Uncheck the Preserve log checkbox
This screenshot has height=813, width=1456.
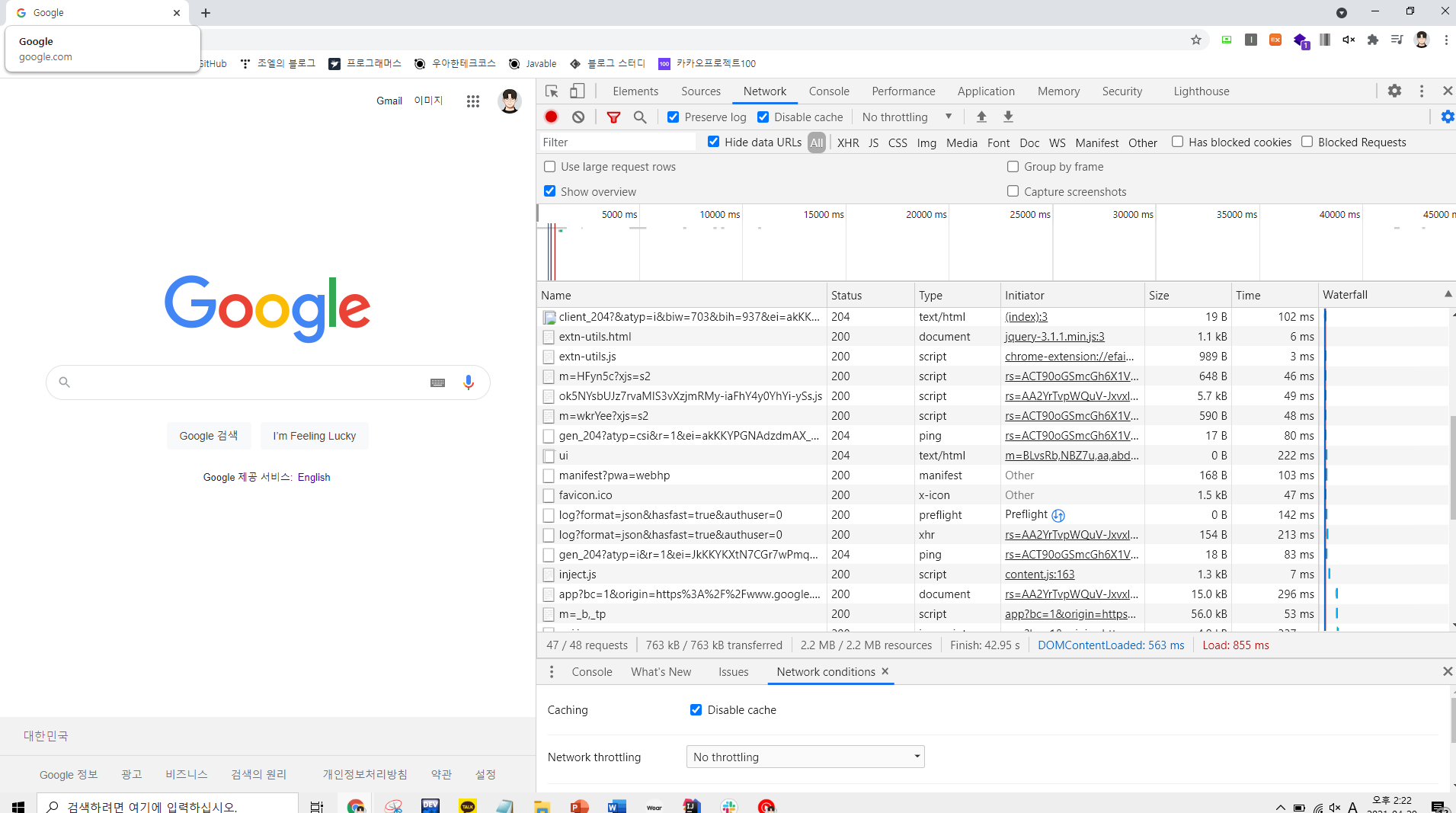674,117
